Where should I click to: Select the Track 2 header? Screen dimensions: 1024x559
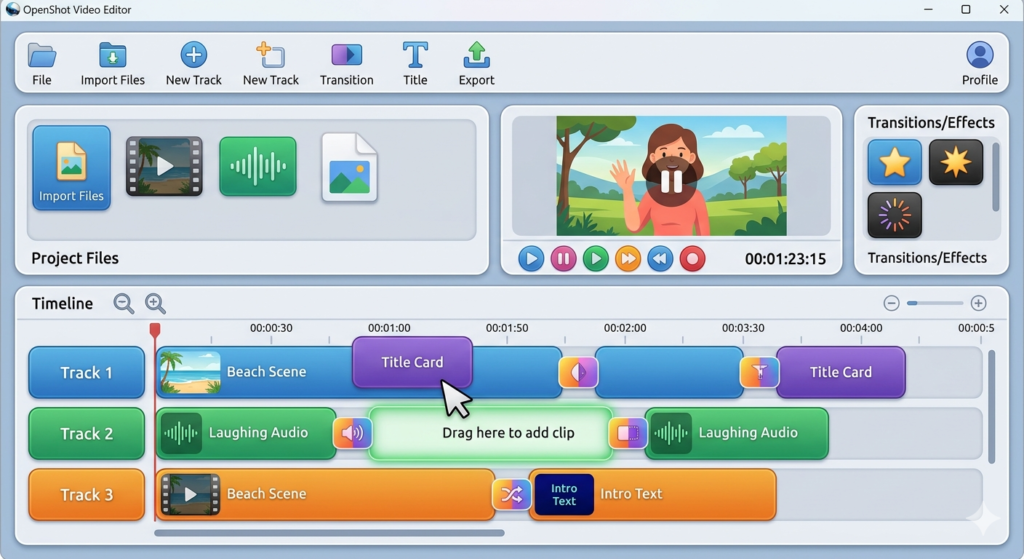(x=86, y=434)
